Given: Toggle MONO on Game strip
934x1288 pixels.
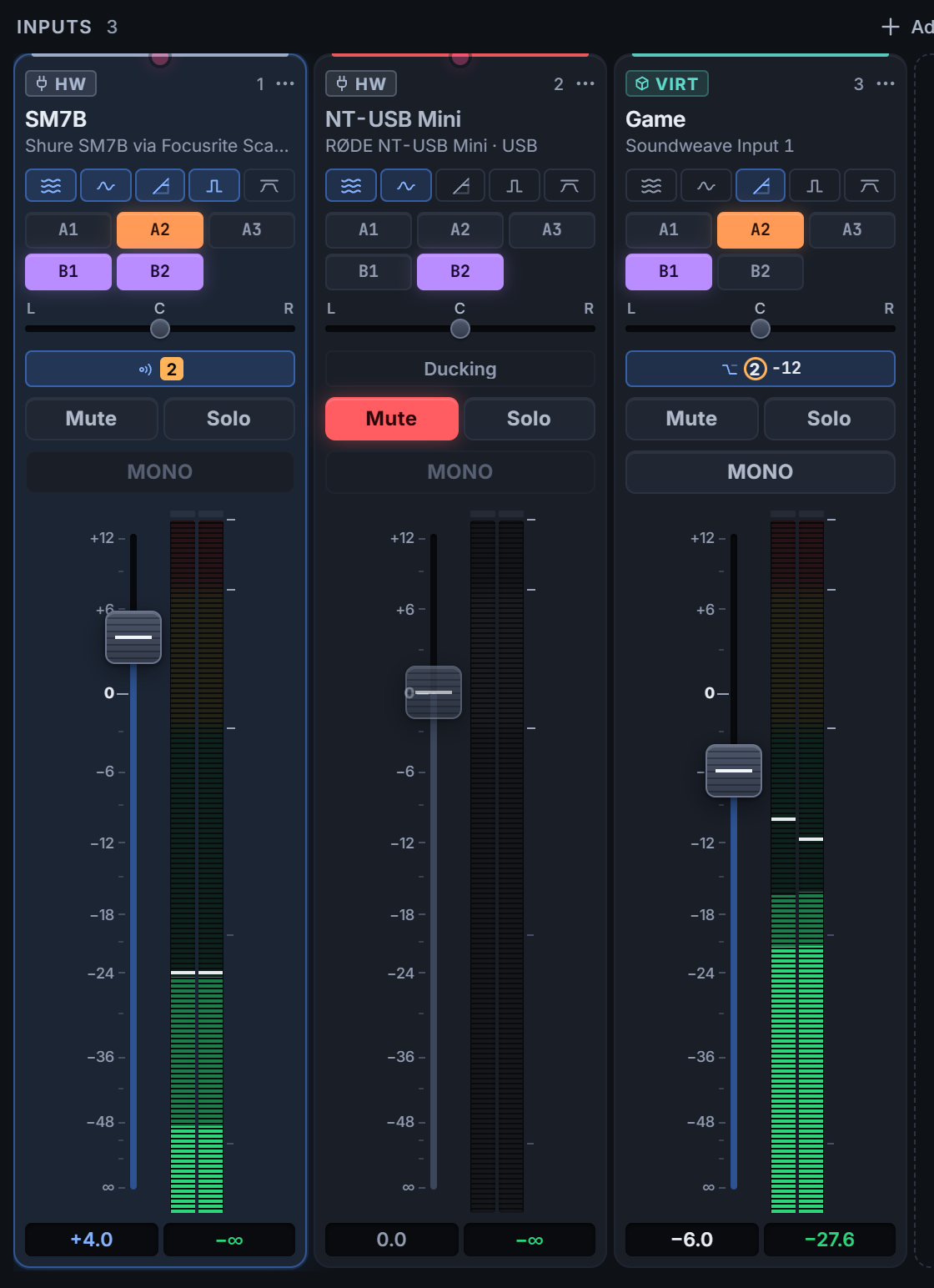Looking at the screenshot, I should coord(761,472).
